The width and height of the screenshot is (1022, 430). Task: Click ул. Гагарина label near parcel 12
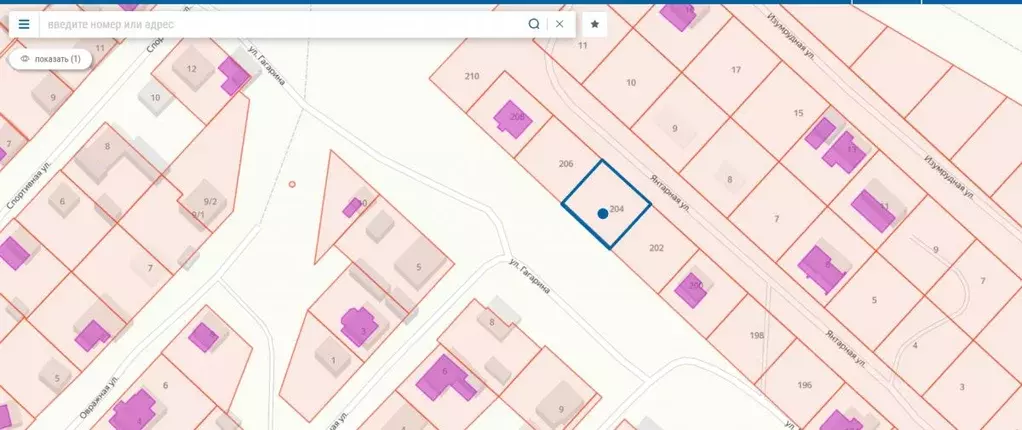pos(267,65)
